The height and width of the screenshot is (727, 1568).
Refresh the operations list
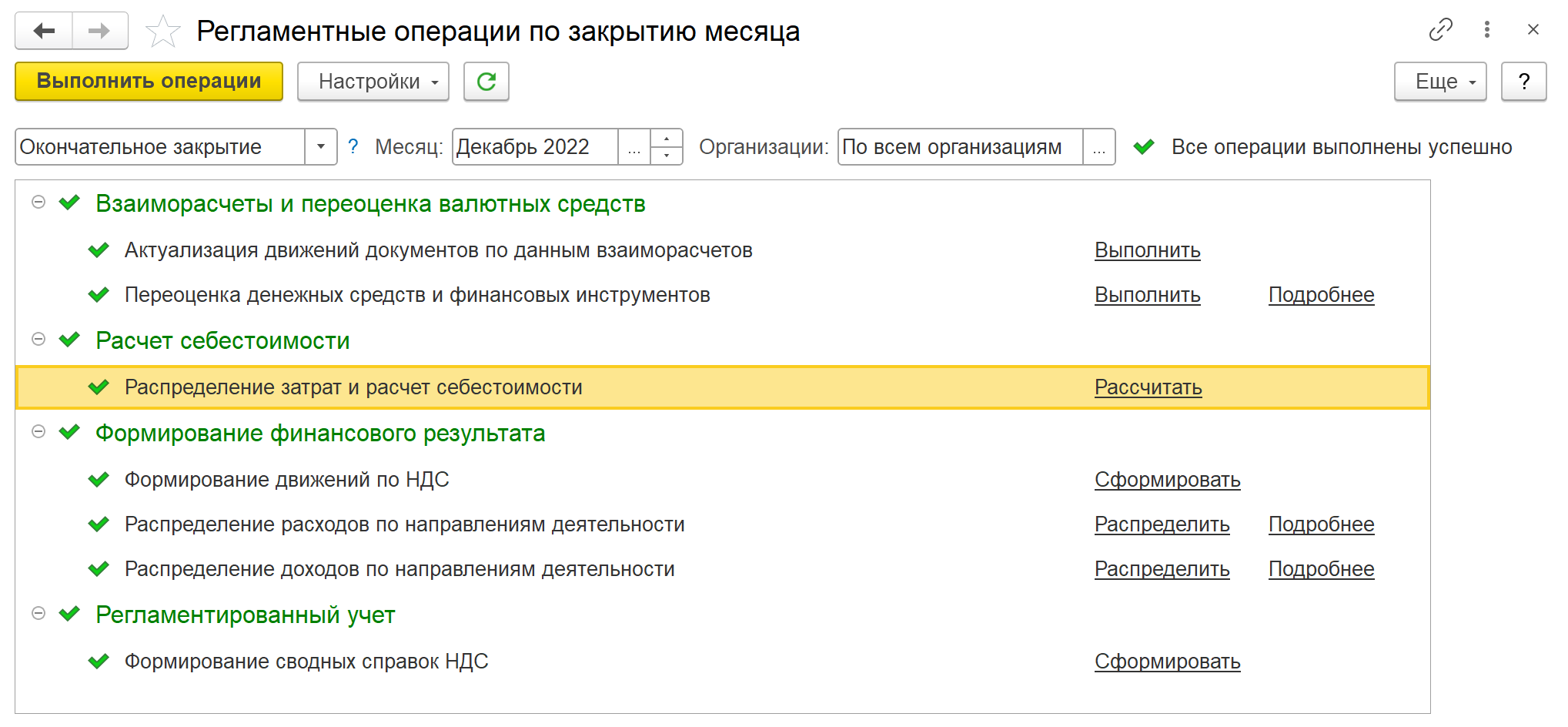pyautogui.click(x=486, y=82)
